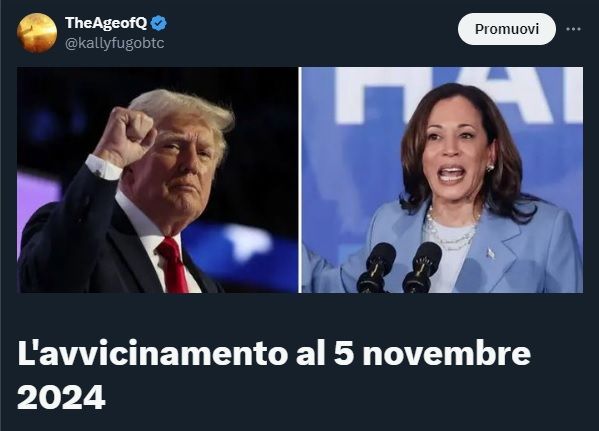Open the left photo of man raising fist
This screenshot has height=431, width=599.
pyautogui.click(x=157, y=180)
